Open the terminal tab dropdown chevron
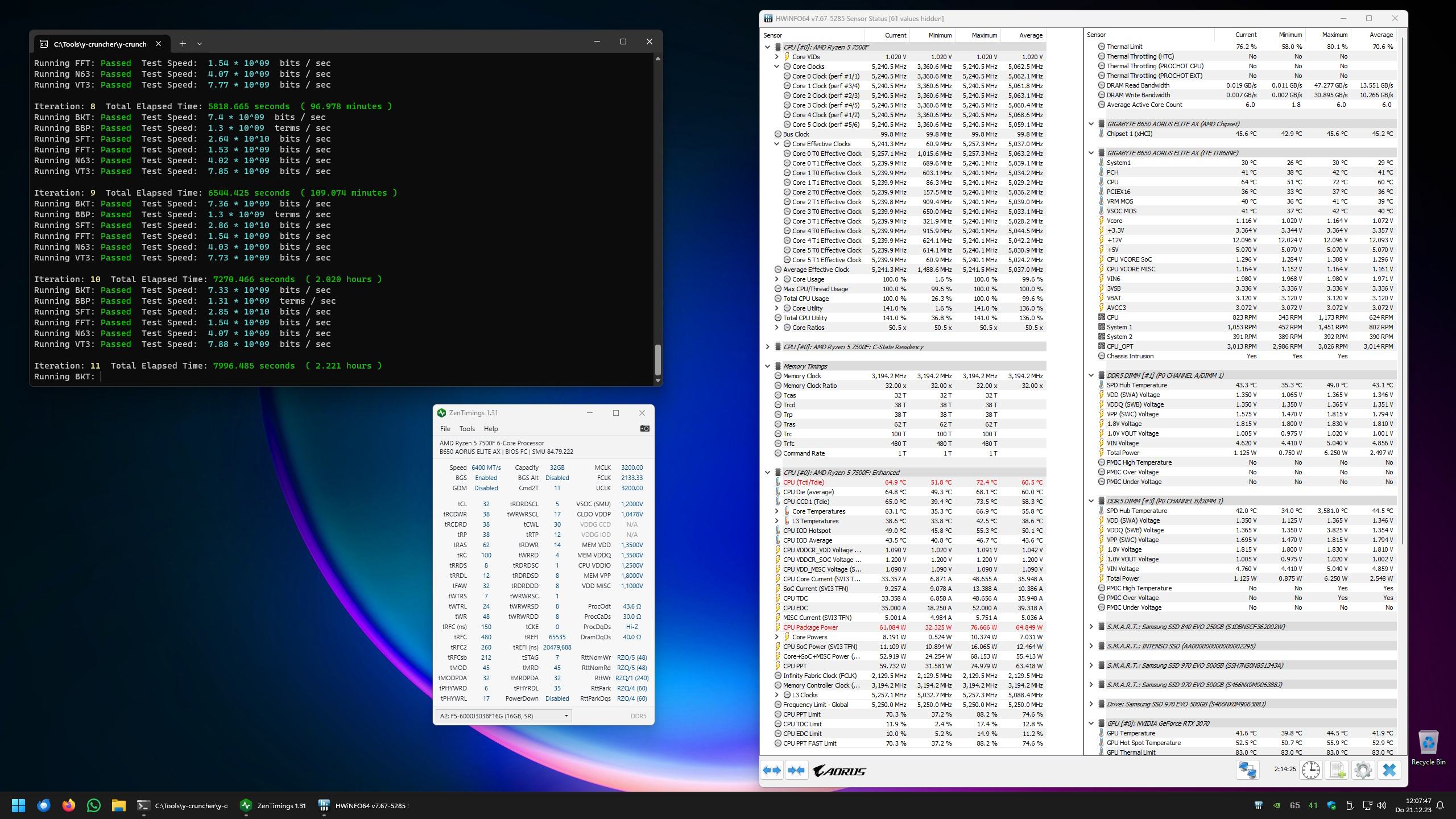This screenshot has width=1456, height=819. (200, 43)
